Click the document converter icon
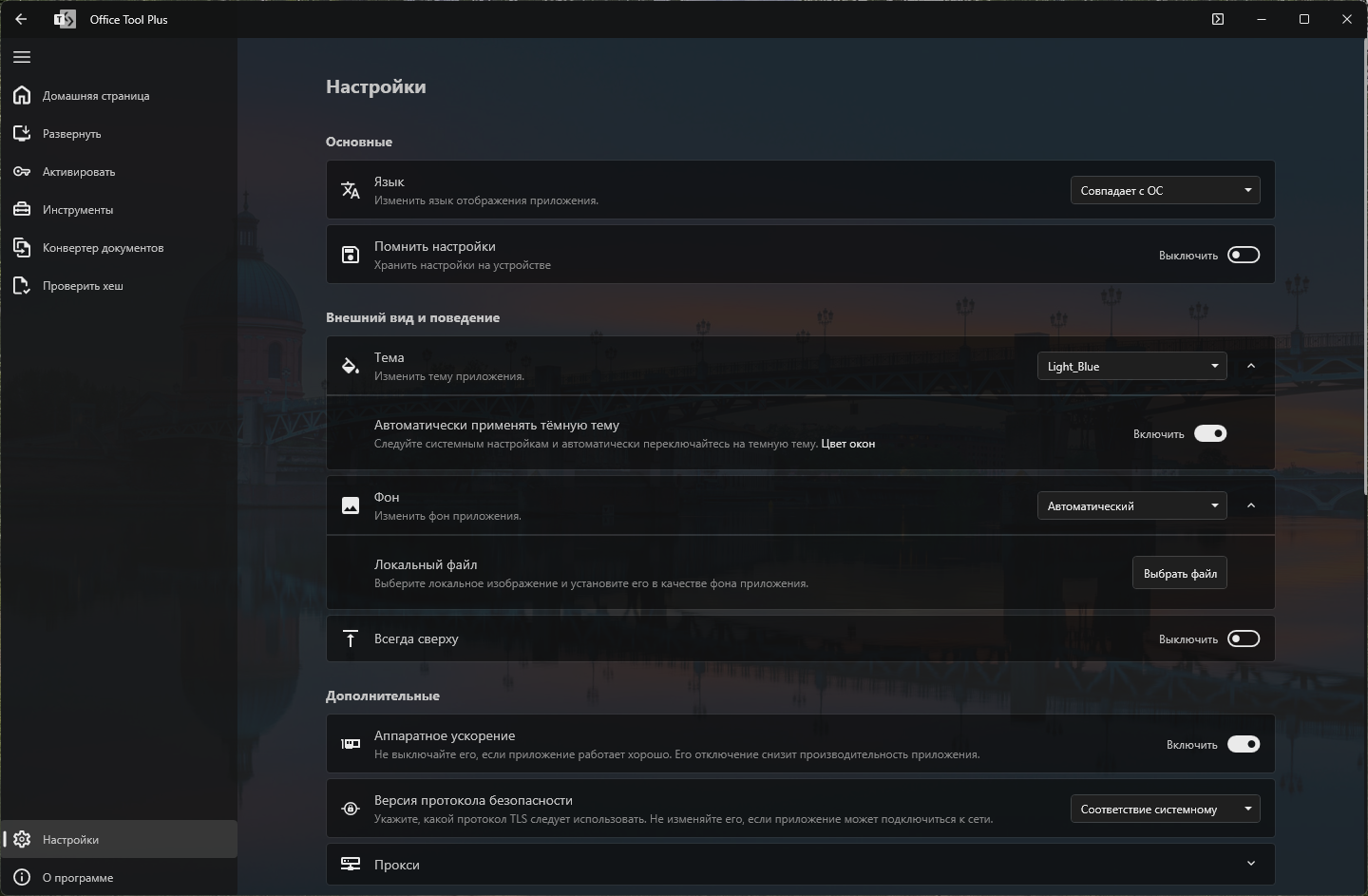 tap(22, 247)
